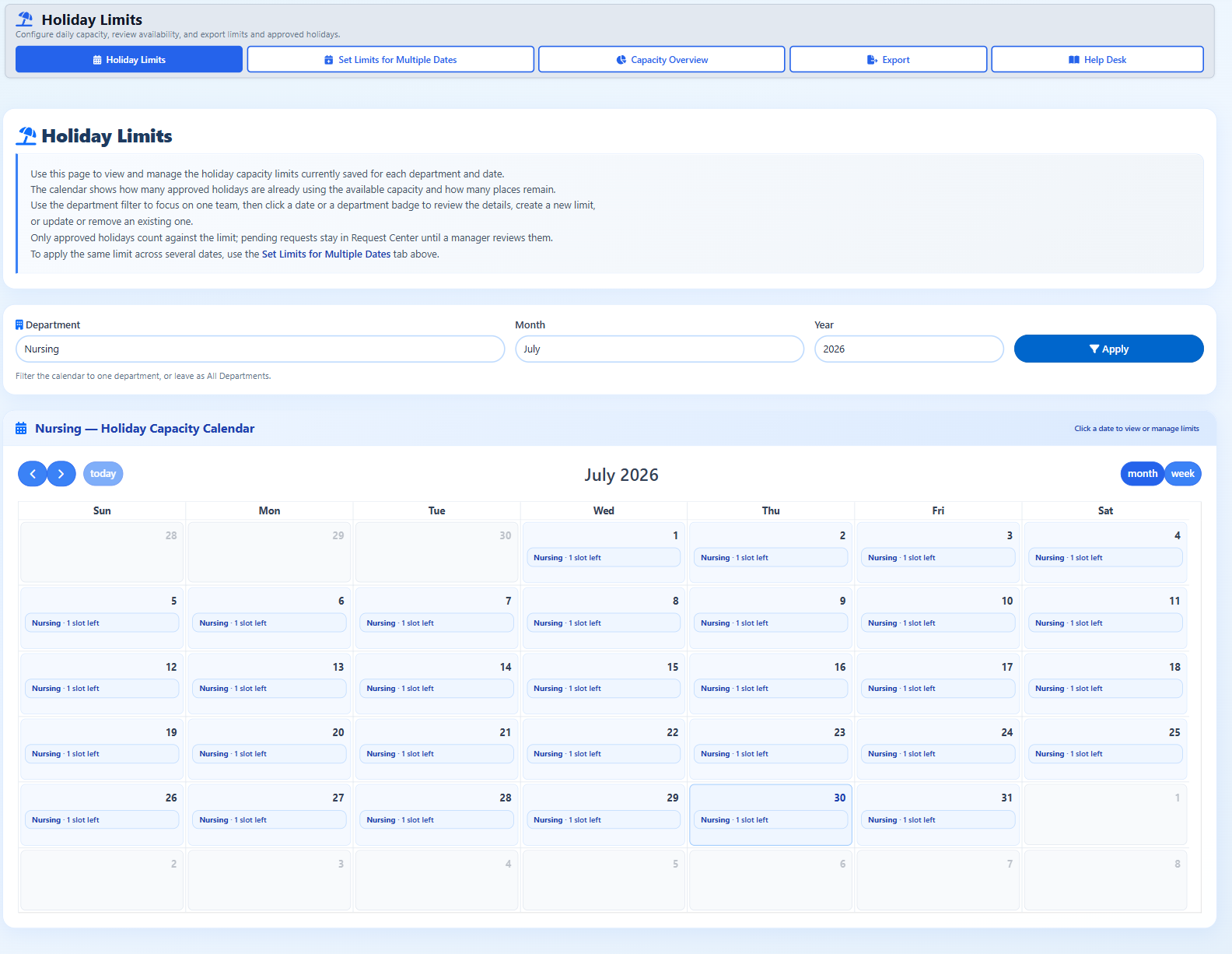
Task: Open the Nursing badge on July 16
Action: point(771,689)
